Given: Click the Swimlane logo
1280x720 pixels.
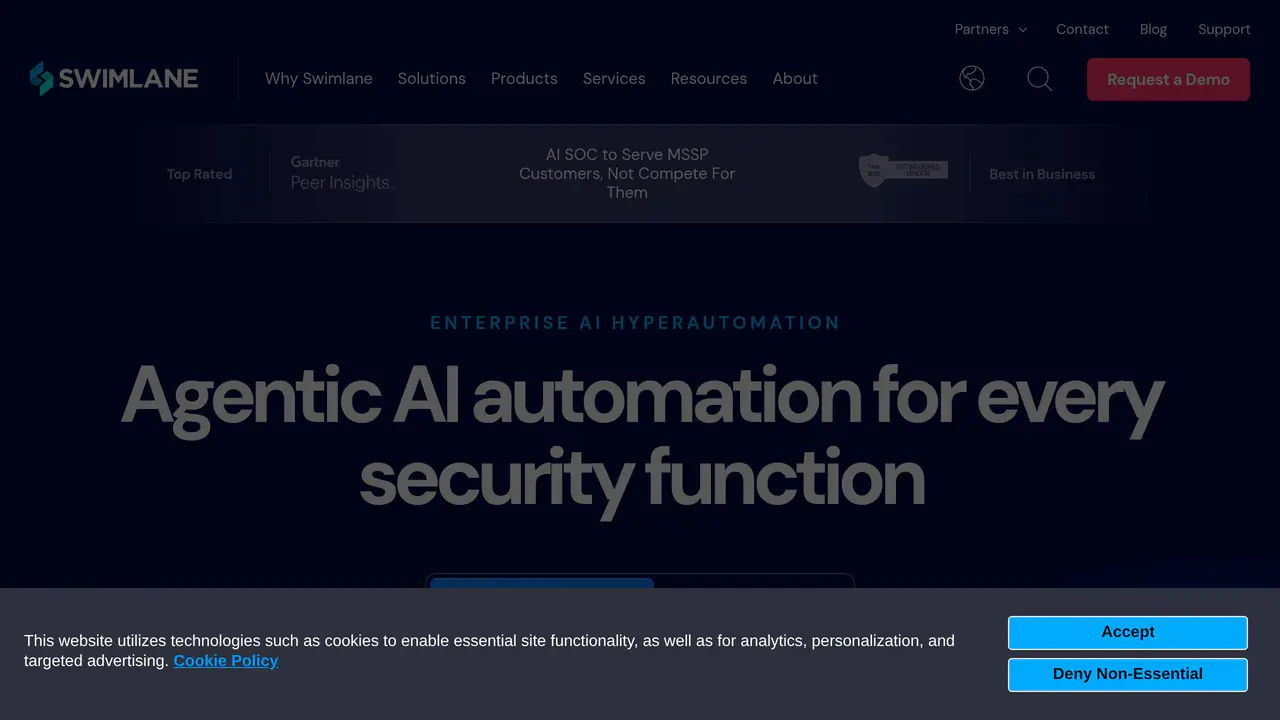Looking at the screenshot, I should pyautogui.click(x=114, y=78).
